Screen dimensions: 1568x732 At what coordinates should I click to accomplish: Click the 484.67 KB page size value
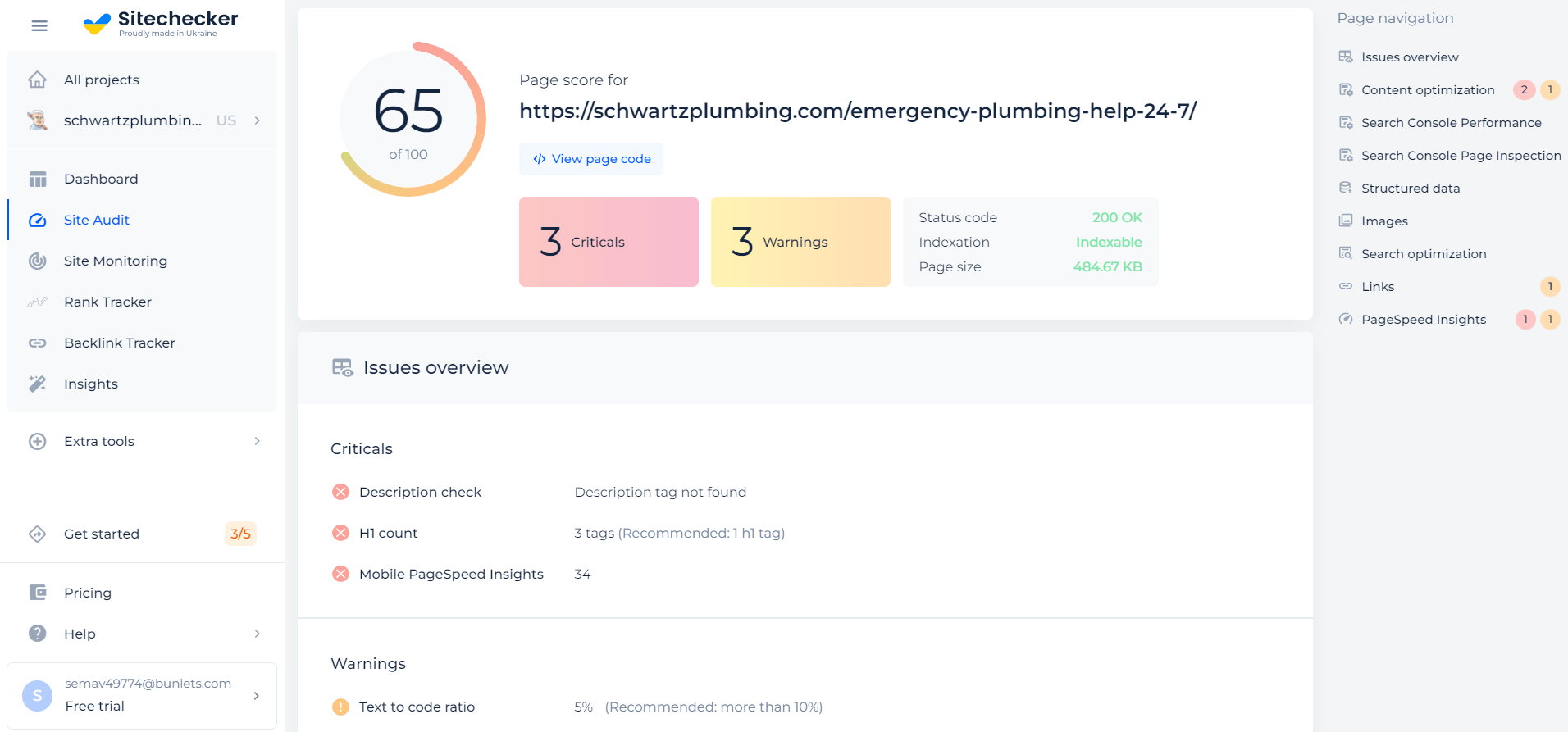point(1108,266)
